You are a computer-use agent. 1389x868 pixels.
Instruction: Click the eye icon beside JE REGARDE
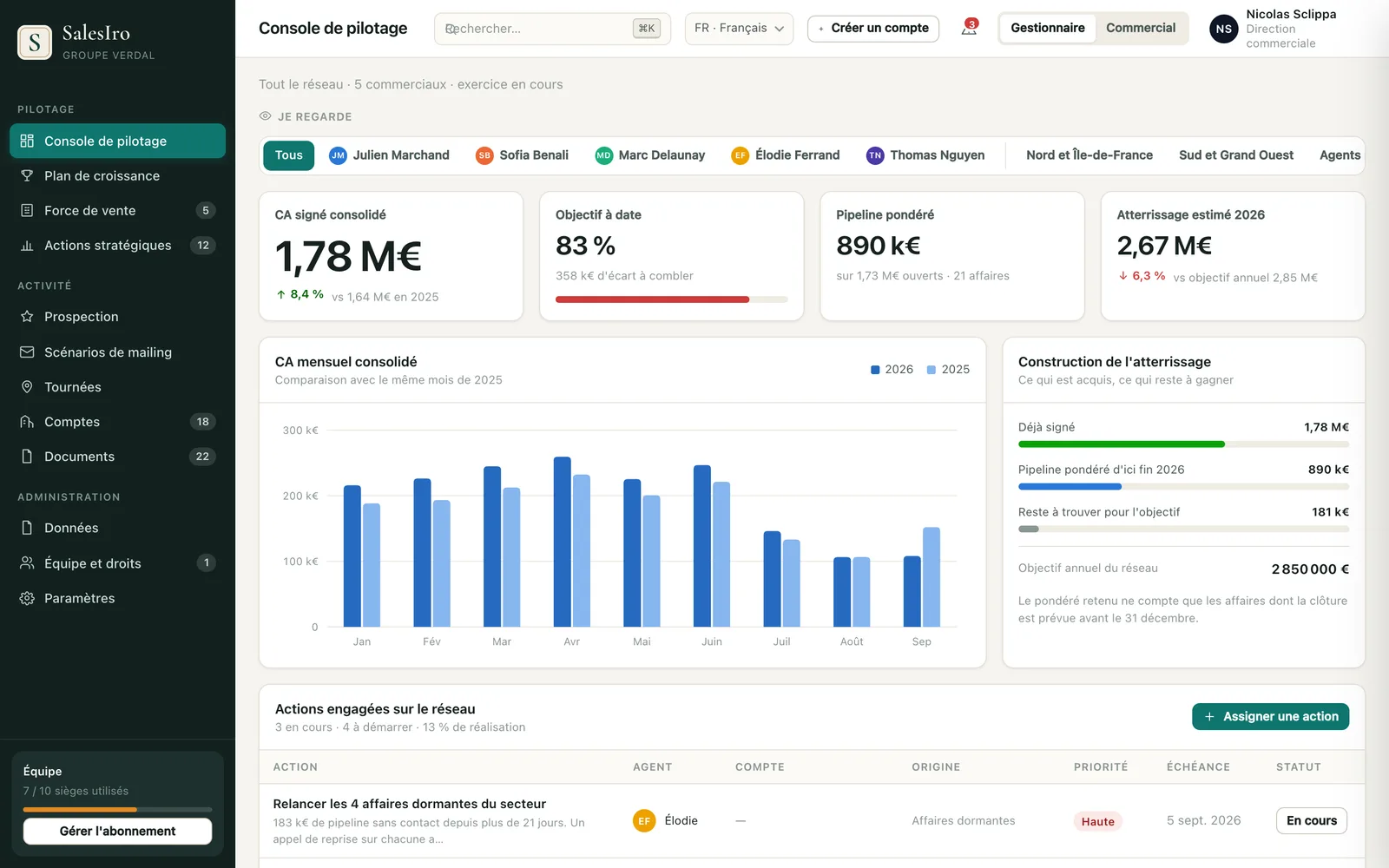(x=266, y=116)
